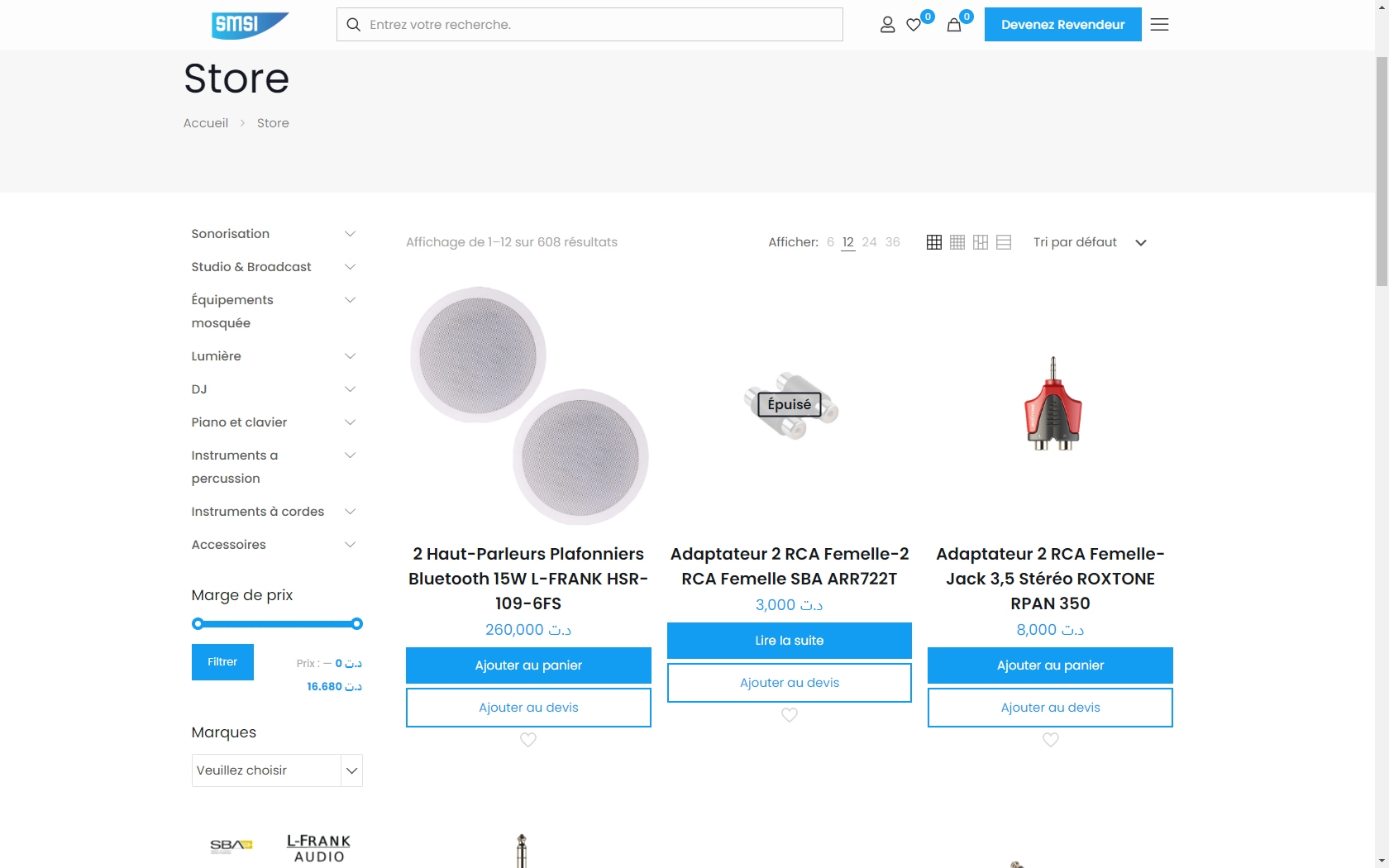Open the Adaptateur ROXTONE RPAN 350 title

[x=1050, y=579]
